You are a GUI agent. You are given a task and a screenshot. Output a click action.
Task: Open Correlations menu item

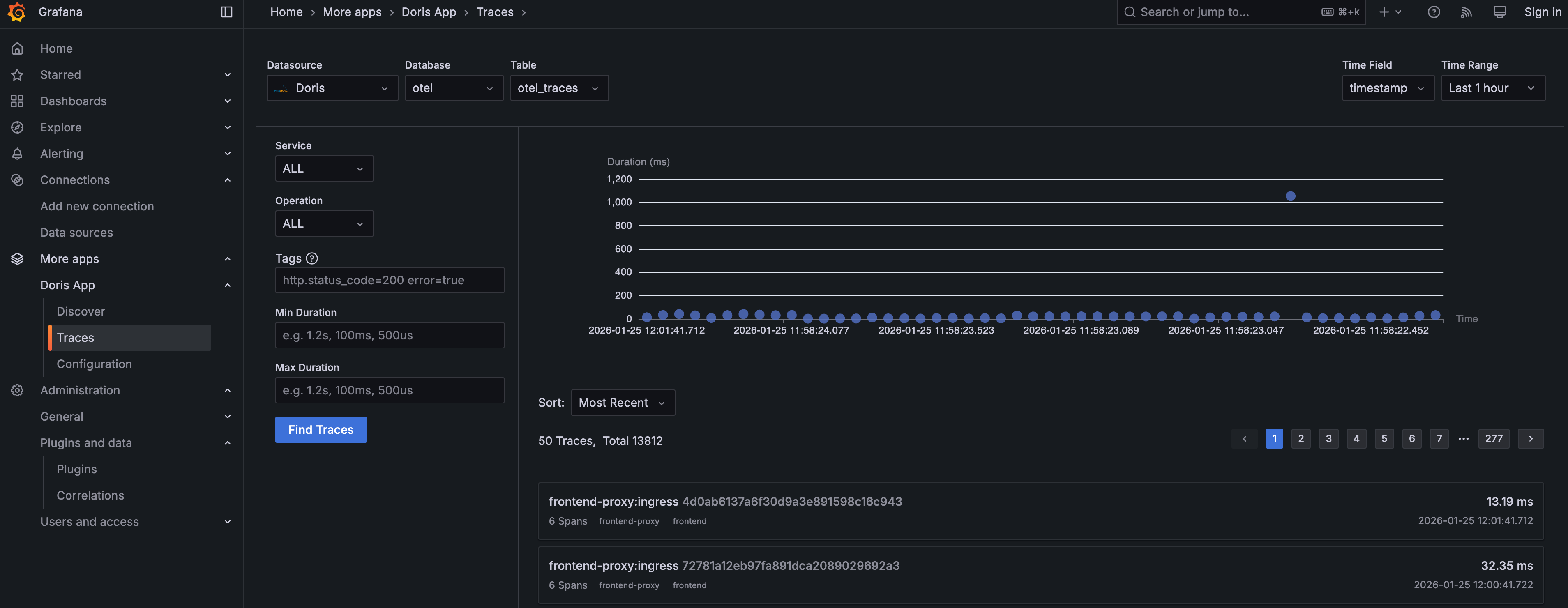[90, 495]
